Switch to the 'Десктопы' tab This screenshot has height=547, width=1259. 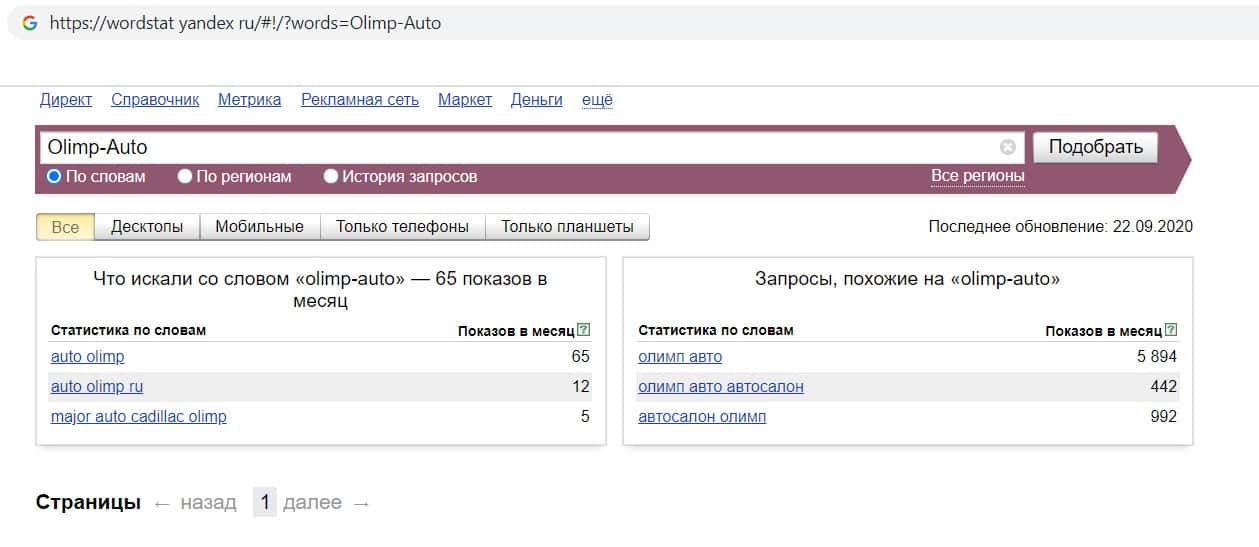[x=147, y=227]
